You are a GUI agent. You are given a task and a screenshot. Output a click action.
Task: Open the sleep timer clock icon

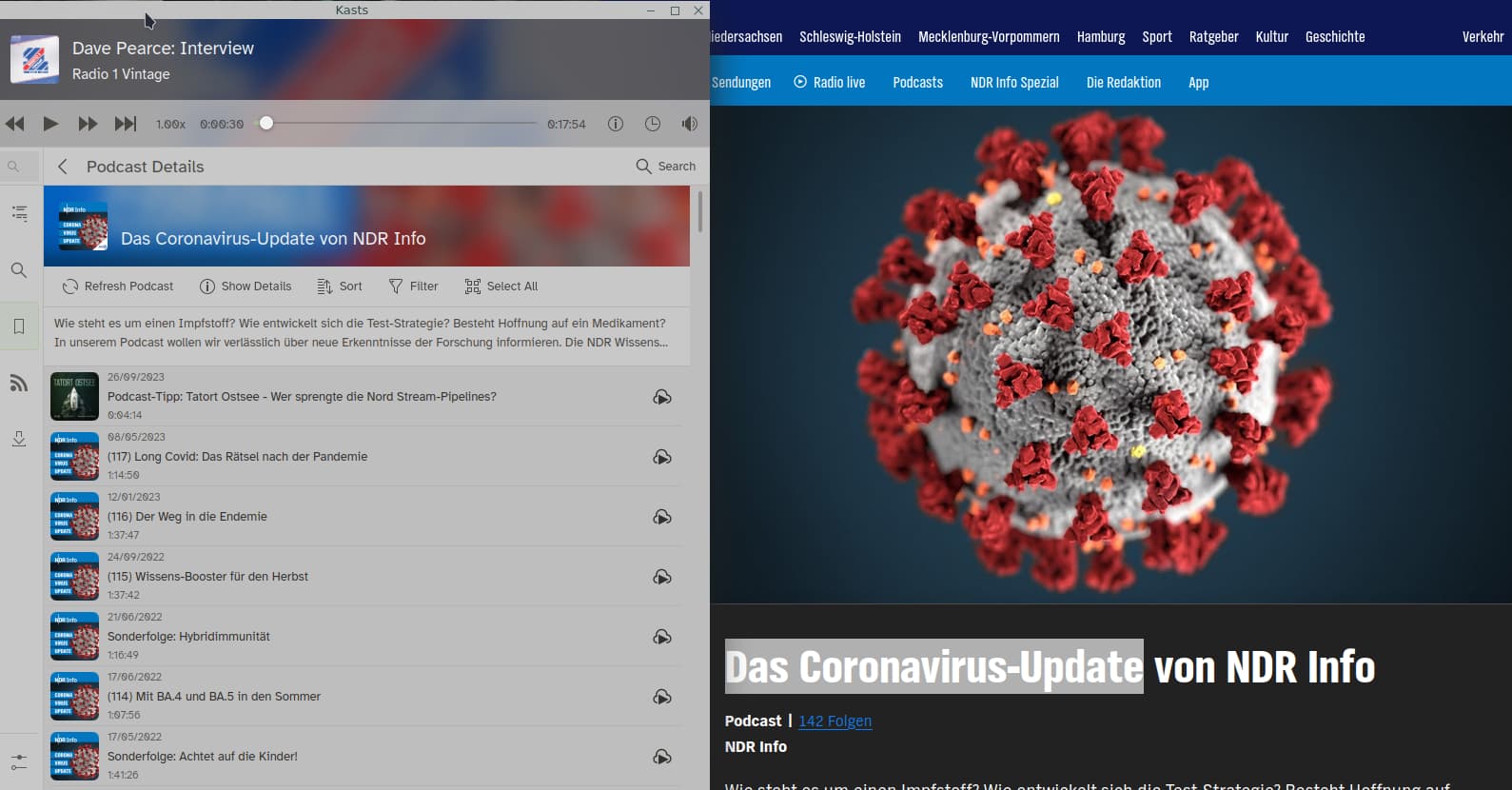tap(653, 124)
